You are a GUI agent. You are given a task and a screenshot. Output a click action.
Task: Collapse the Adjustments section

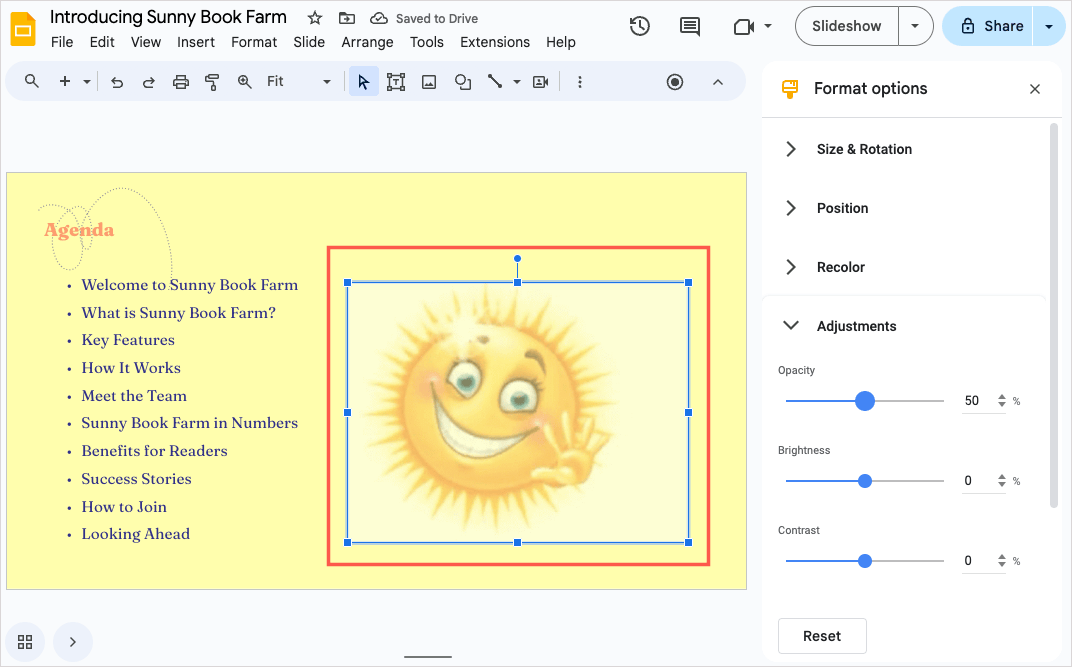coord(856,326)
